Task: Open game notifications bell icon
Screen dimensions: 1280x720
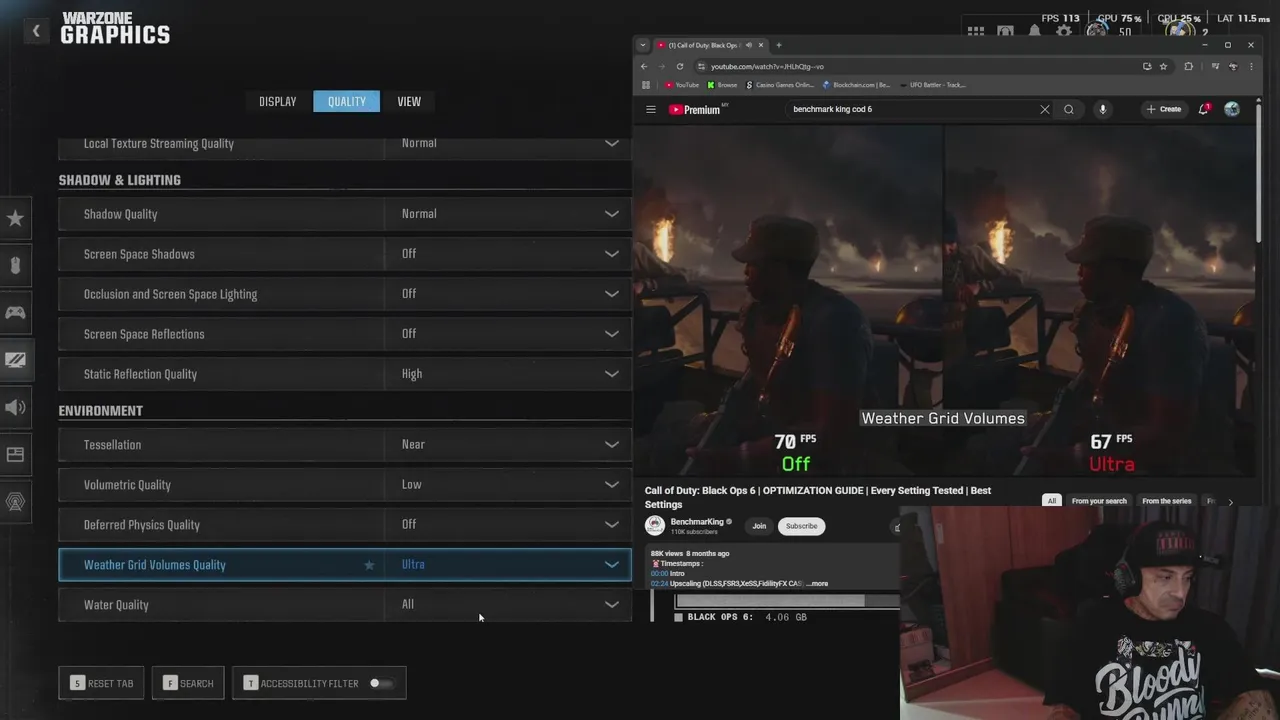Action: (x=1035, y=32)
